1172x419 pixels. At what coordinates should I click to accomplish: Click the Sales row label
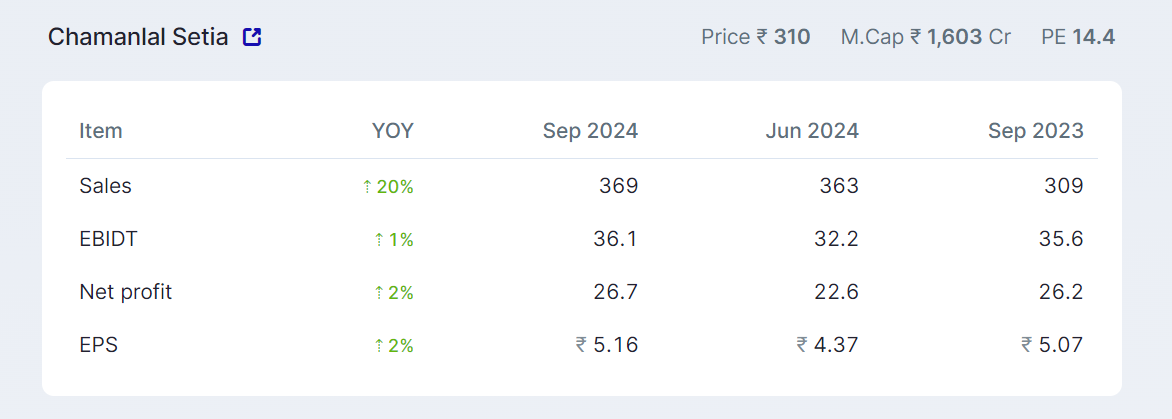(105, 186)
